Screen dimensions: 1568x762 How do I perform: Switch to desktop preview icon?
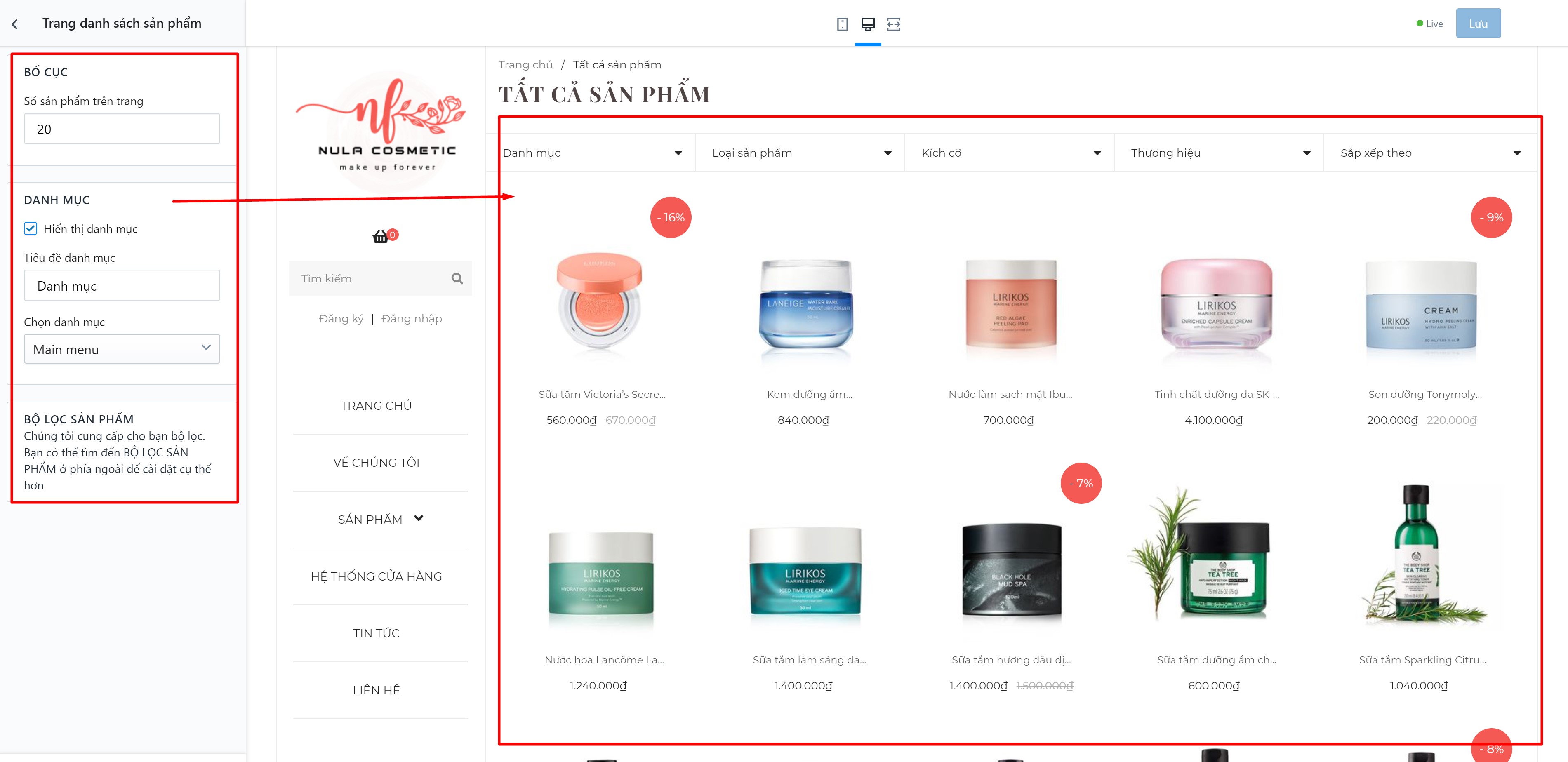click(868, 24)
